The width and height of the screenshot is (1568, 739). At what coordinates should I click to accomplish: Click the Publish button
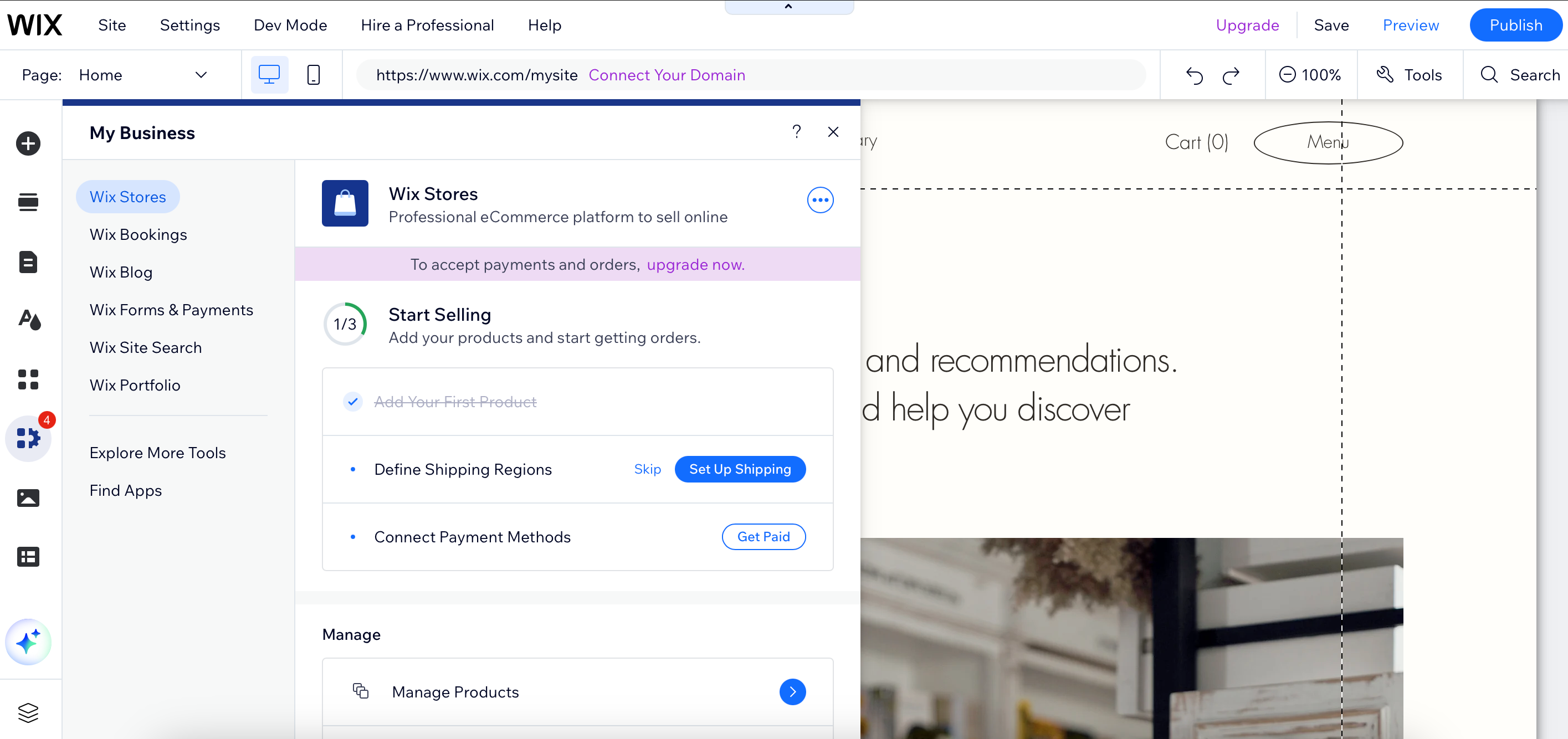tap(1516, 25)
